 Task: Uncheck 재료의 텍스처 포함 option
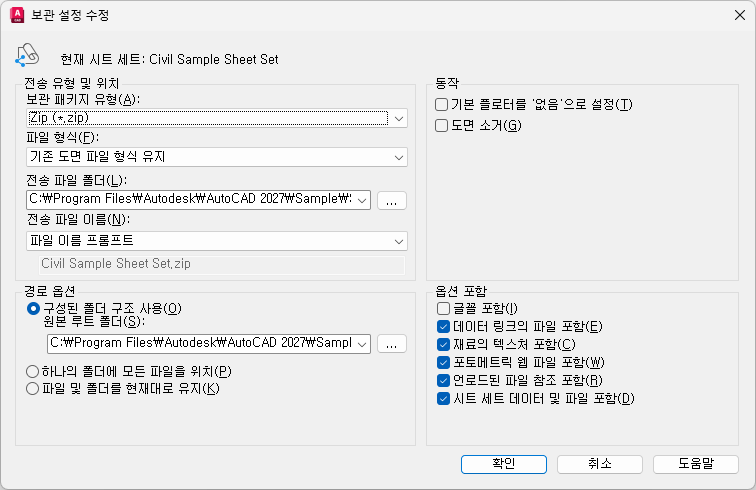(443, 345)
